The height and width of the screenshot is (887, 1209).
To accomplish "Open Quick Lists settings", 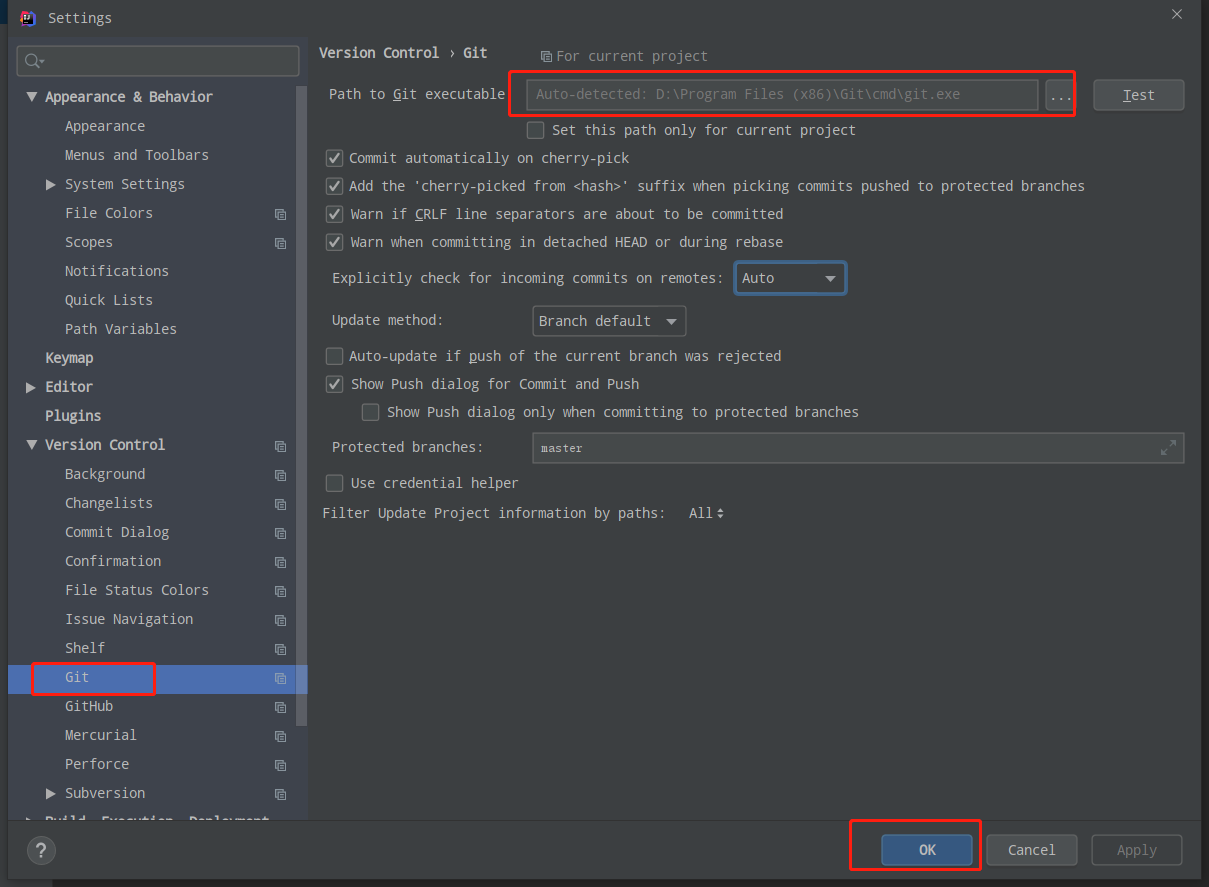I will click(x=109, y=300).
